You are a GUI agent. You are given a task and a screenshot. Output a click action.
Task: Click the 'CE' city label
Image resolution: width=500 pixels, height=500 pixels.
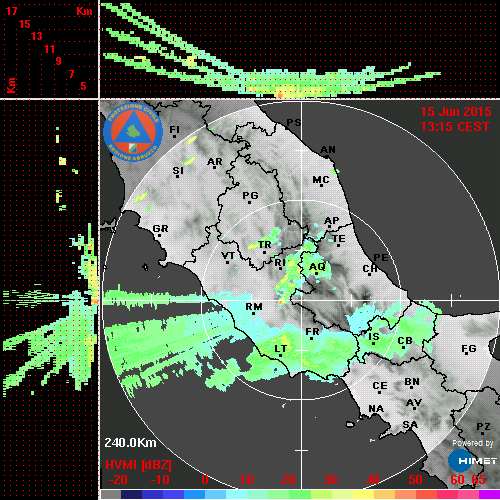380,386
